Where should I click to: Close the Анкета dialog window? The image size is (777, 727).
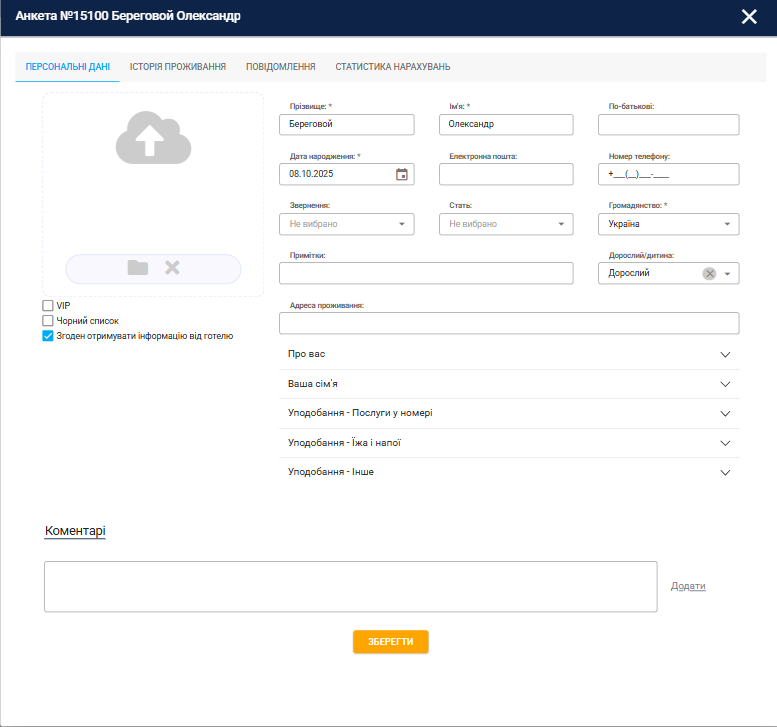[749, 16]
